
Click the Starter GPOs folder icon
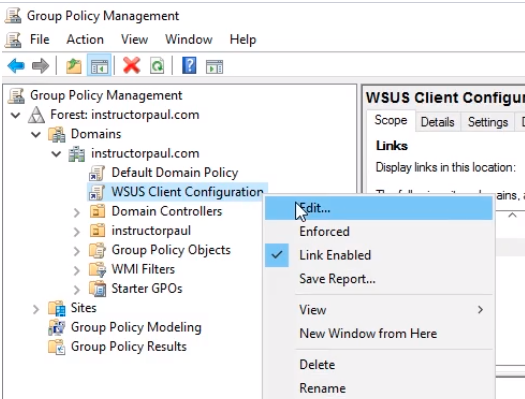[97, 289]
